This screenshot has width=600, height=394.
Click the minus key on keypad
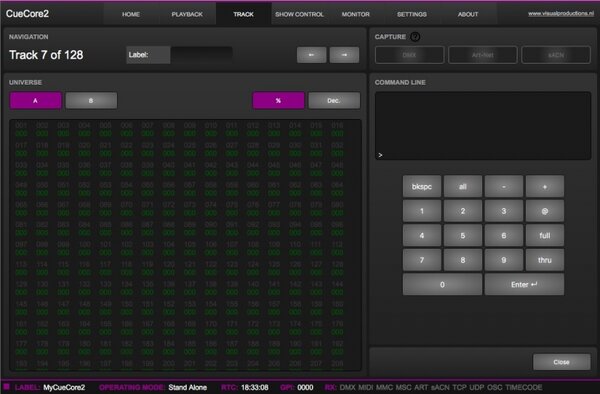(x=504, y=187)
